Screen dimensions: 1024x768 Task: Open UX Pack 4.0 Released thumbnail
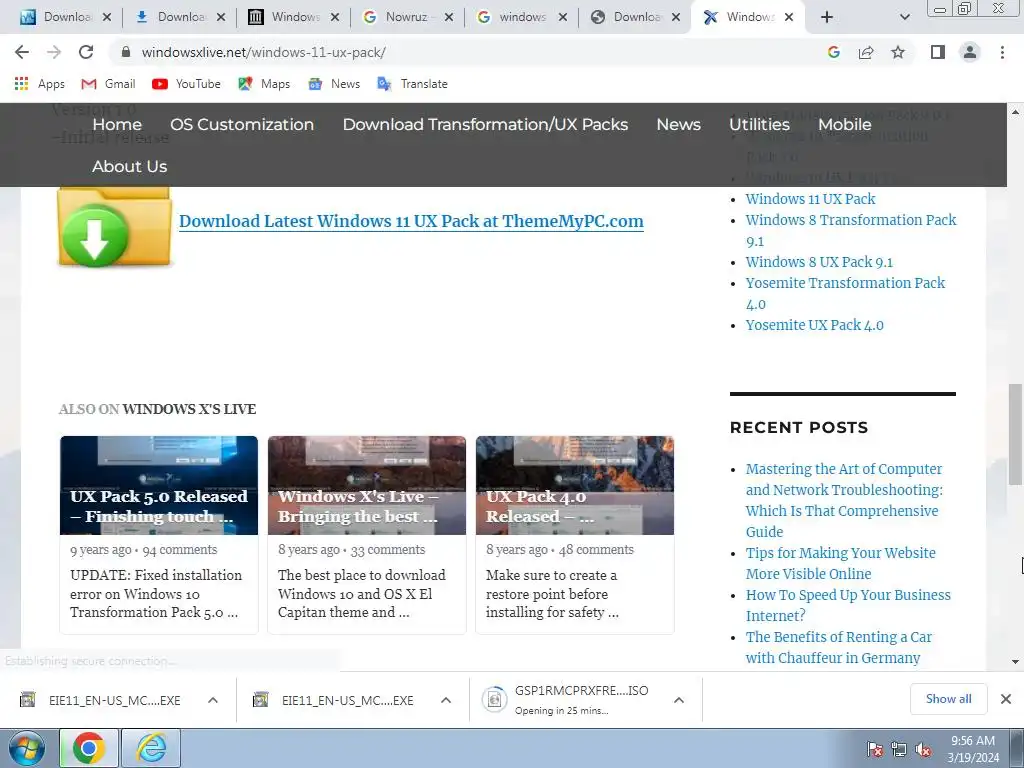coord(575,485)
